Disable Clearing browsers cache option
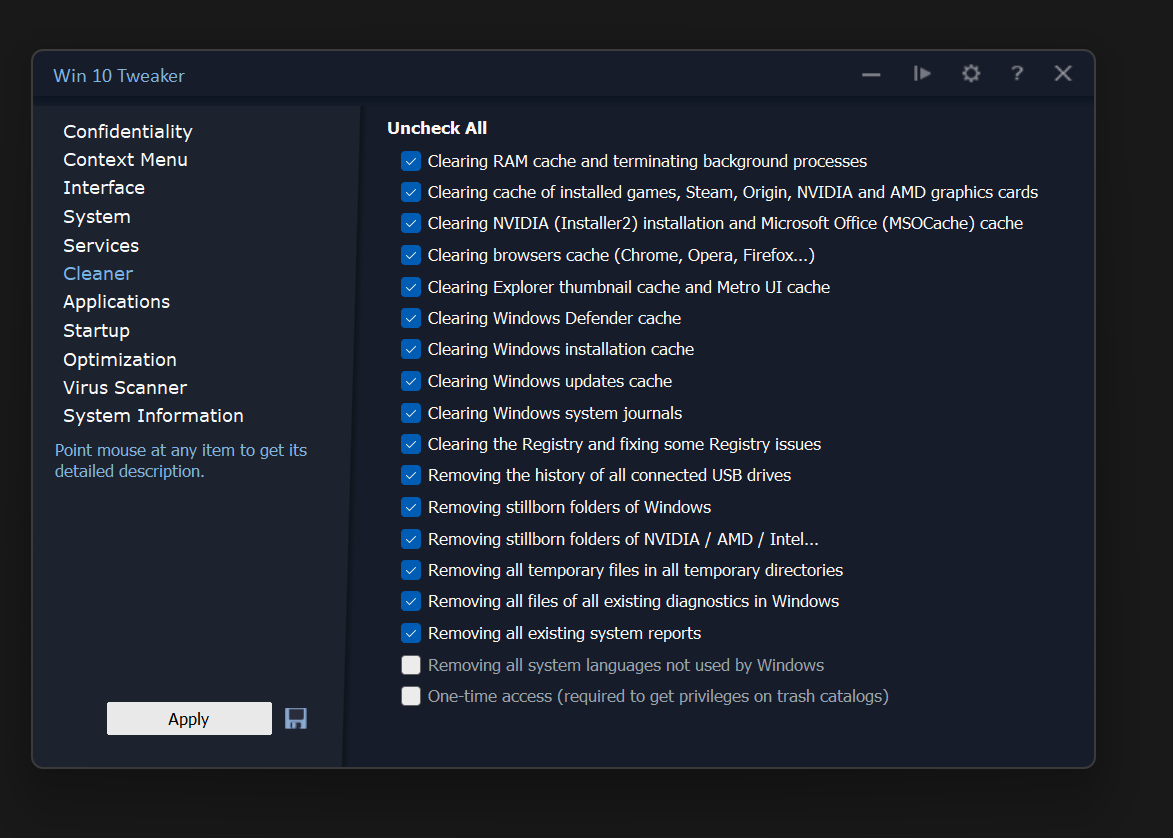 [411, 255]
